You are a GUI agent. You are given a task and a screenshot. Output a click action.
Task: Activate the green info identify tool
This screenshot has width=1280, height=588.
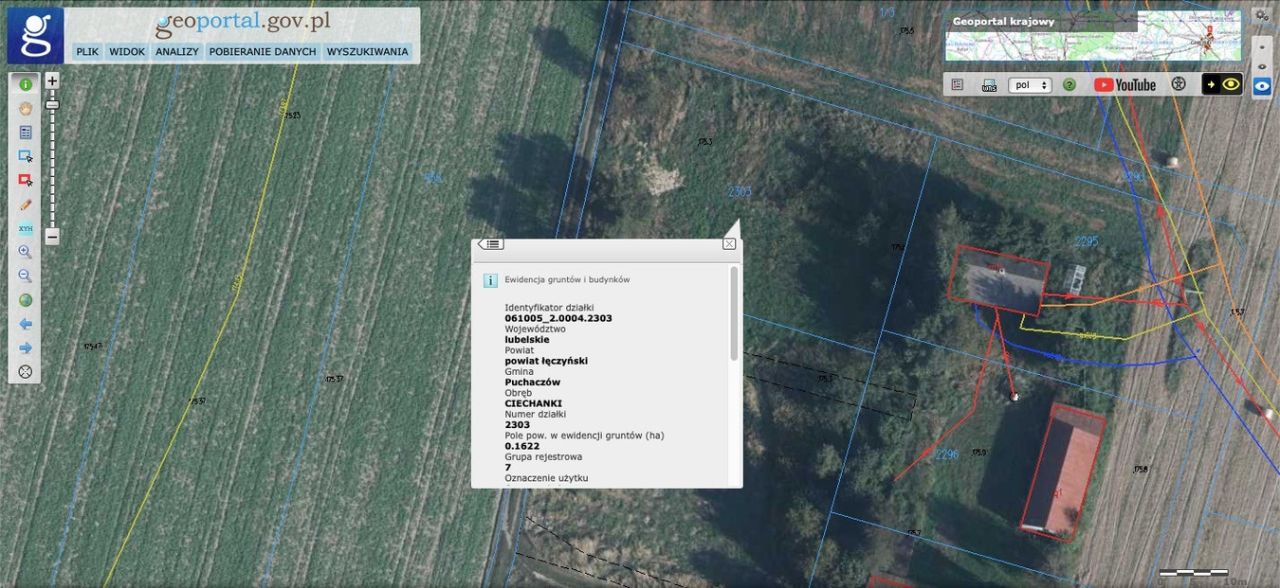tap(25, 84)
